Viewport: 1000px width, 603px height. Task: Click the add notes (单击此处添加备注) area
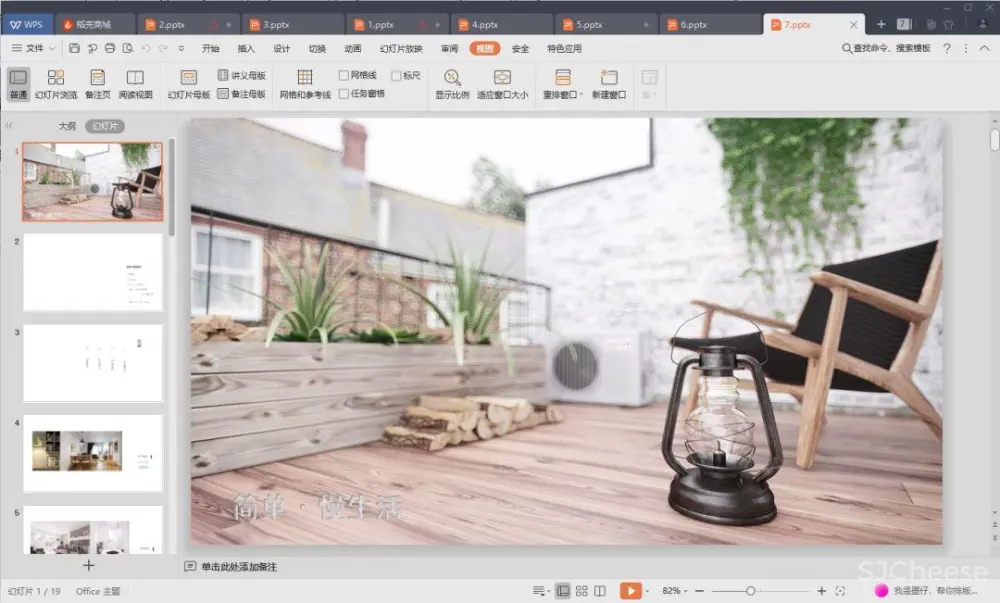(x=238, y=567)
